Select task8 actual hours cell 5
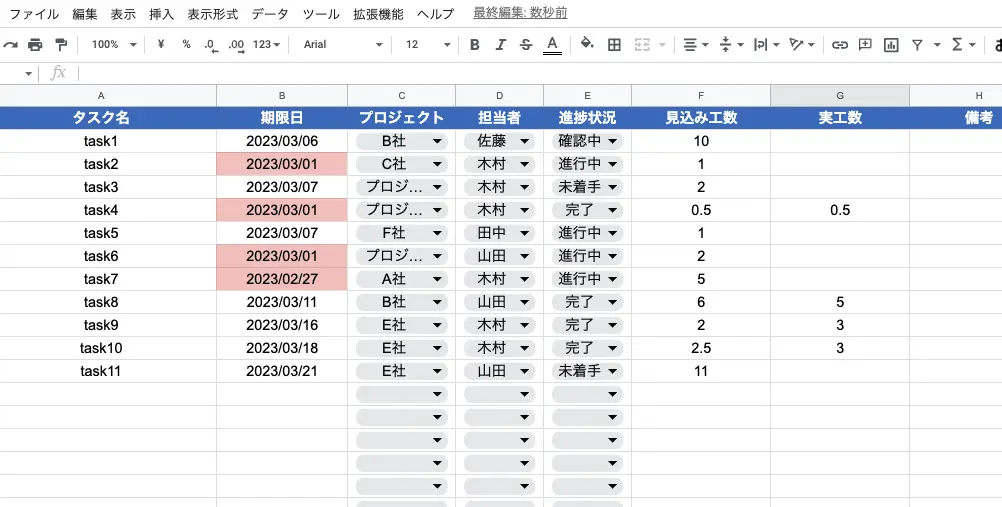This screenshot has width=1002, height=507. [x=840, y=302]
